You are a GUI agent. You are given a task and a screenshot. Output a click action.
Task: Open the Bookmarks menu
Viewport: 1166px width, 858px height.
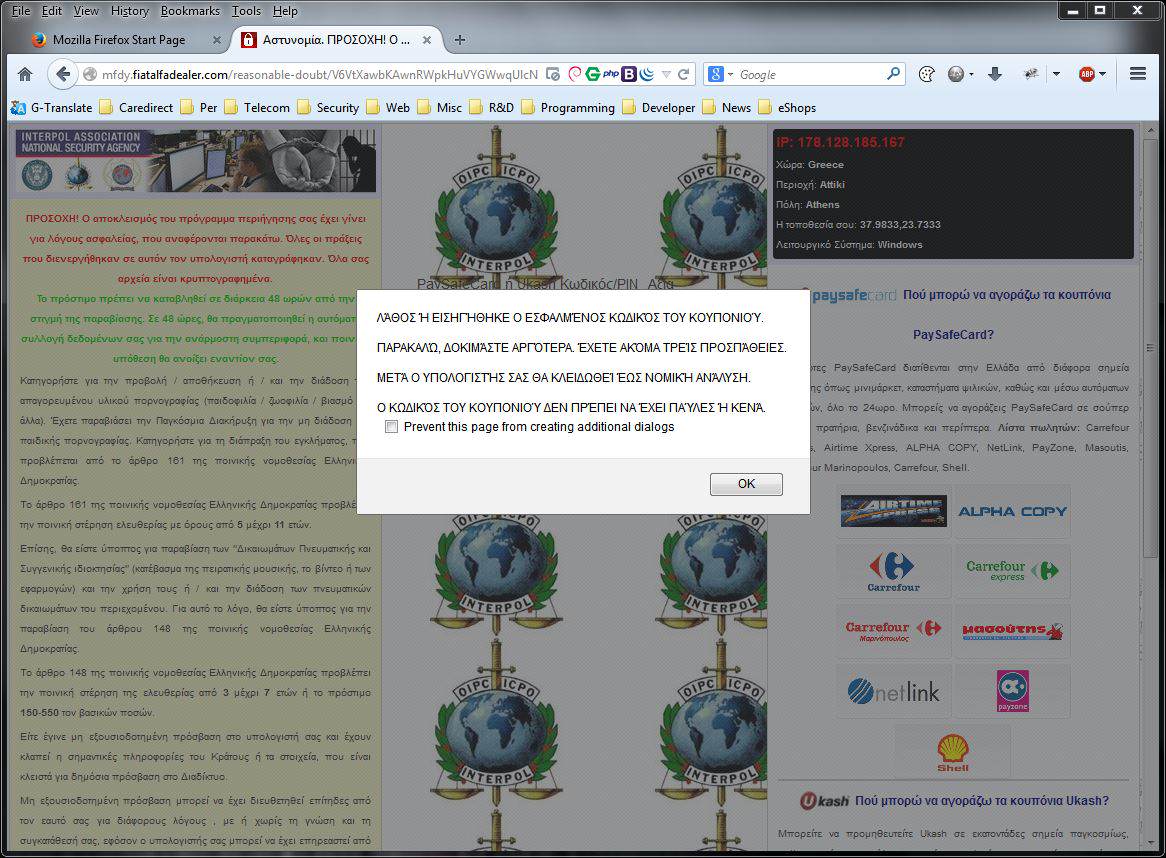190,11
